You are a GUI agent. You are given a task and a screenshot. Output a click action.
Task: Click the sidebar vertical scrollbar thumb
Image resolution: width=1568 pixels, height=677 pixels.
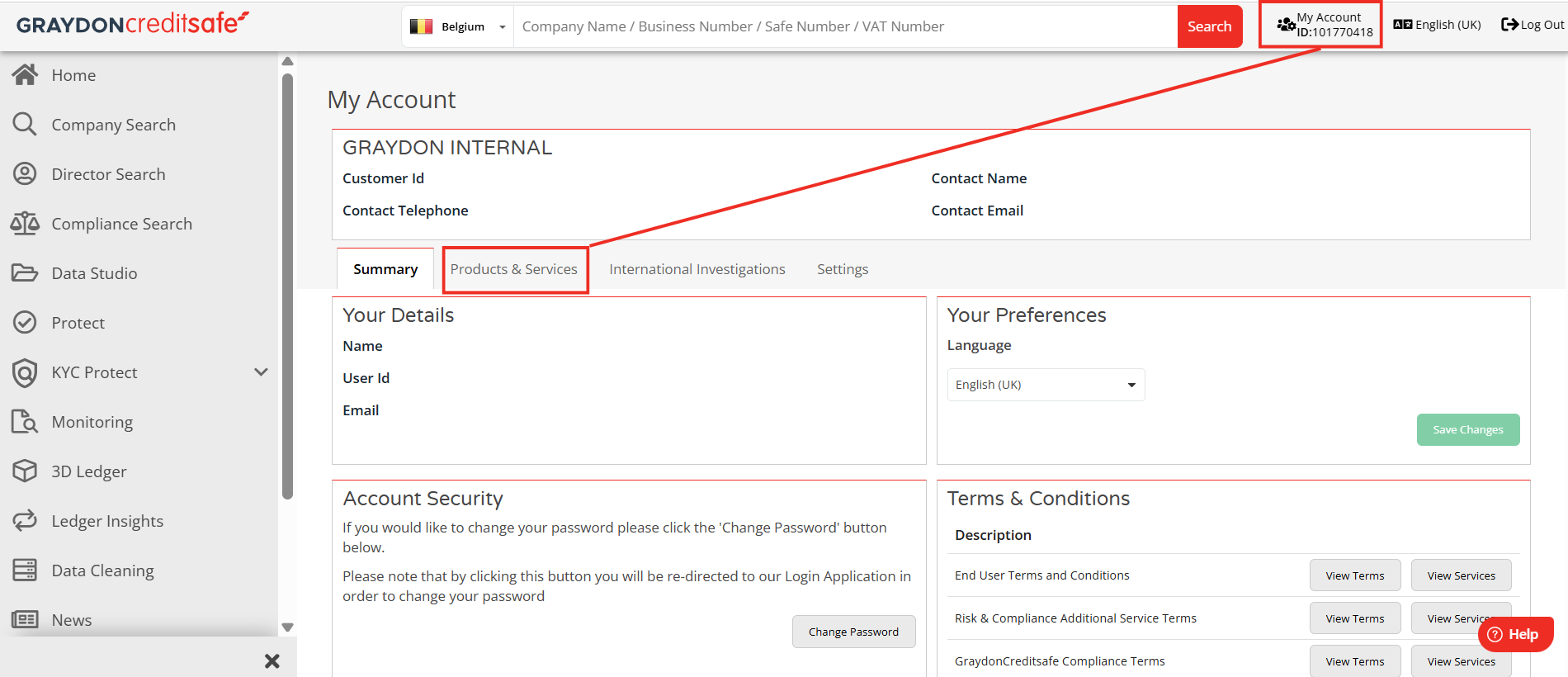287,286
